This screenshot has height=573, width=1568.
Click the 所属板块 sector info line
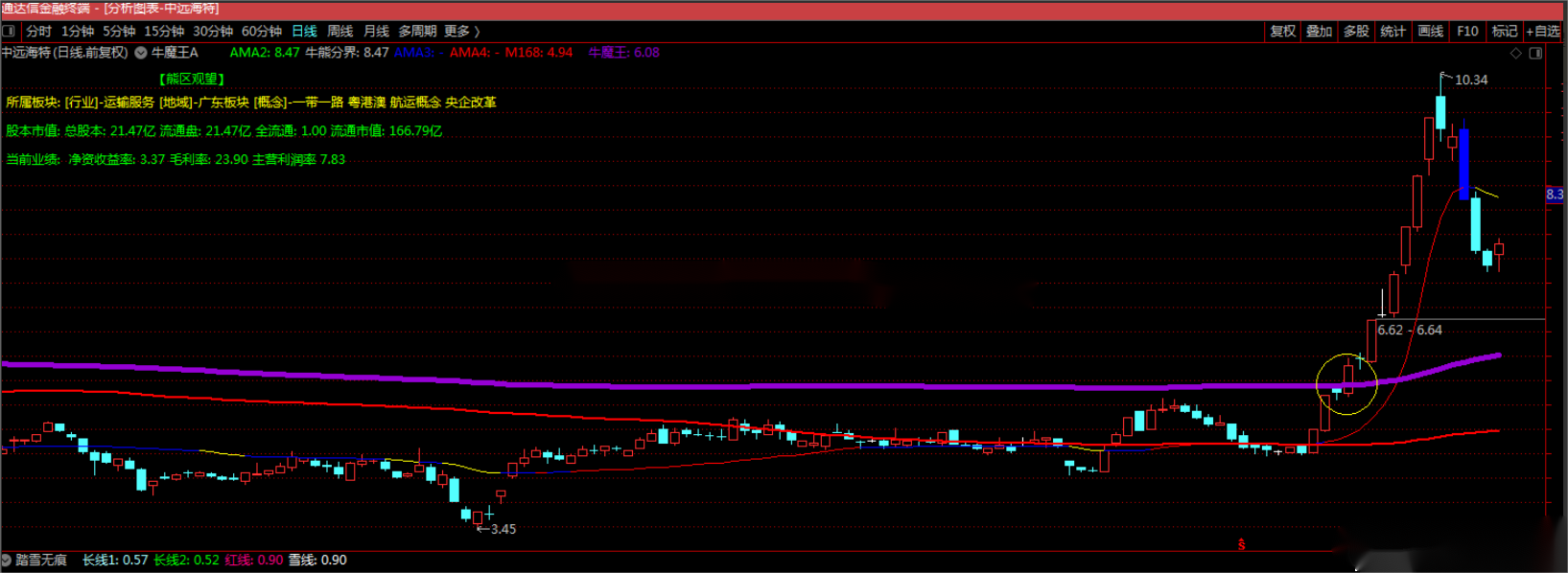pos(251,102)
